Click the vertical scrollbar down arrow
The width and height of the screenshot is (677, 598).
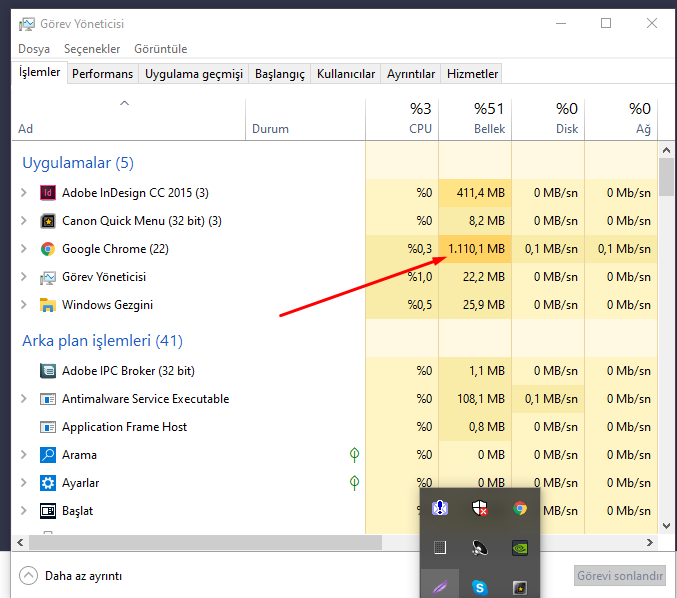pyautogui.click(x=666, y=526)
